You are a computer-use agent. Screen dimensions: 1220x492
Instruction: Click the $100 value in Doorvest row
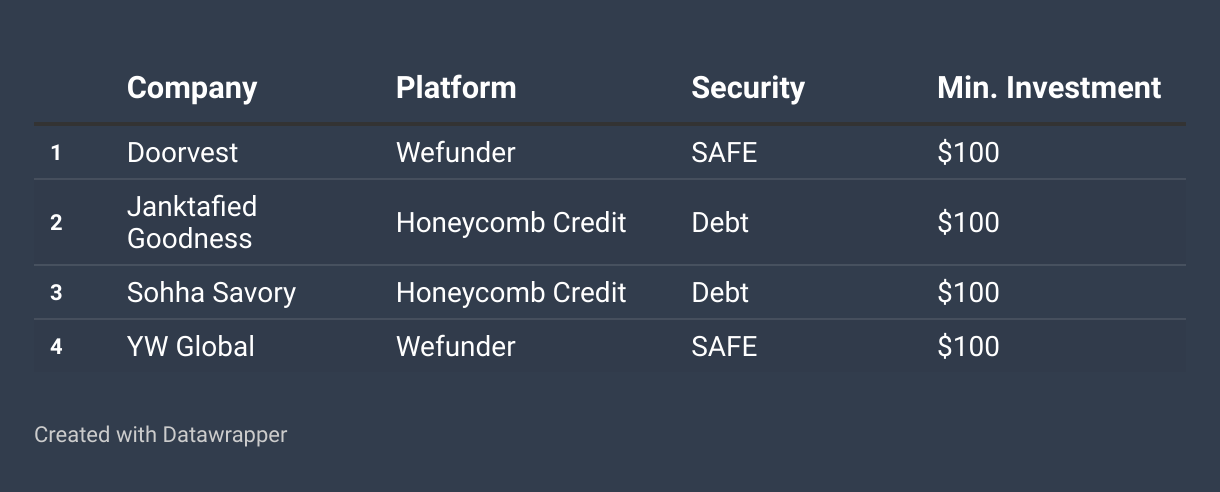(x=968, y=152)
